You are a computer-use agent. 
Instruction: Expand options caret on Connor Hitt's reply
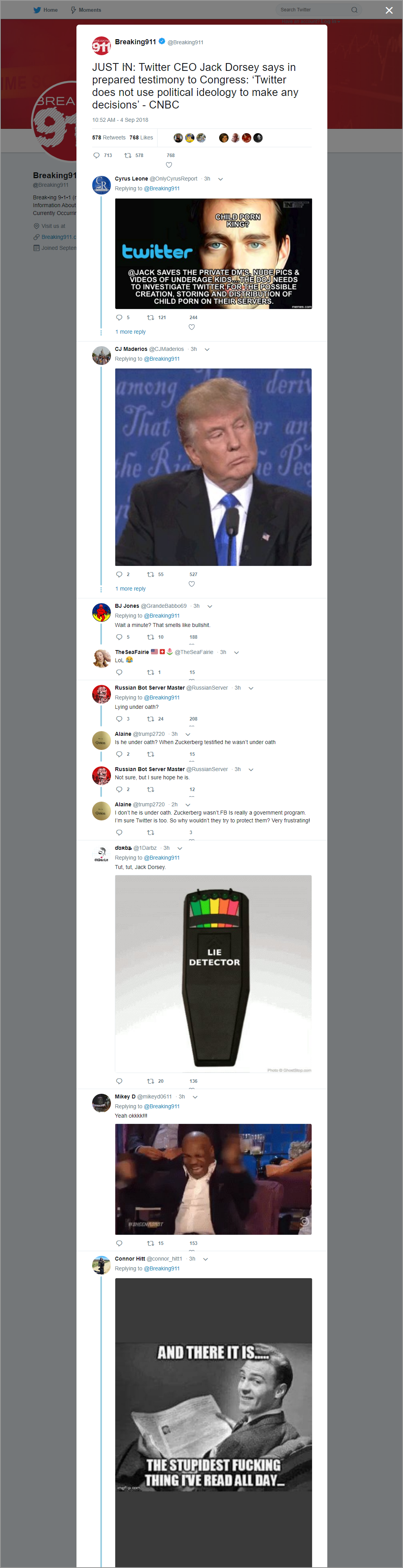[205, 1259]
